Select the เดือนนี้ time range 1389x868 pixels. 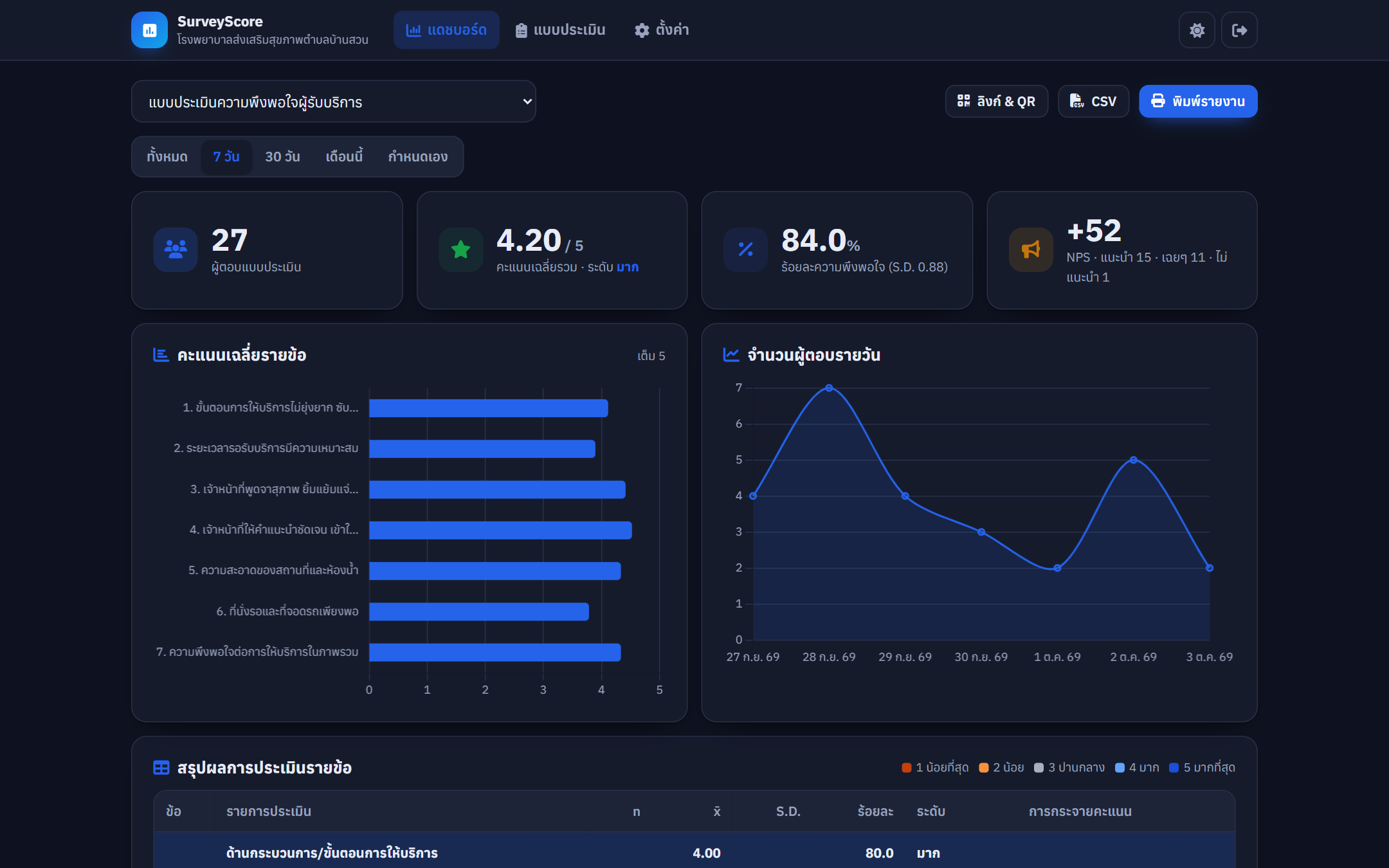point(344,157)
